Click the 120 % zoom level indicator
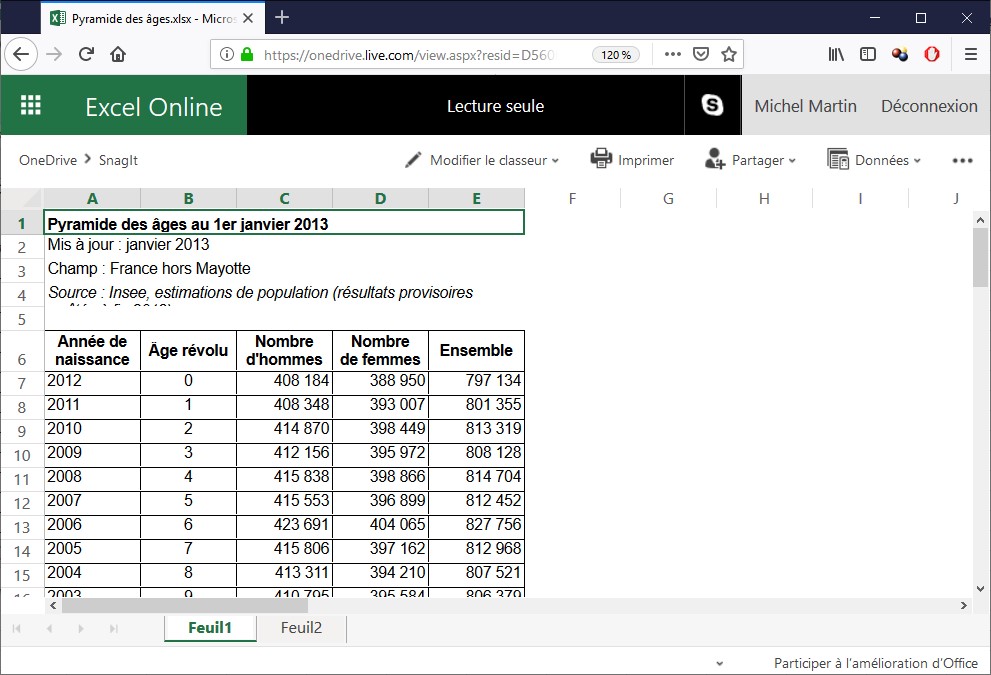The width and height of the screenshot is (991, 675). (616, 55)
